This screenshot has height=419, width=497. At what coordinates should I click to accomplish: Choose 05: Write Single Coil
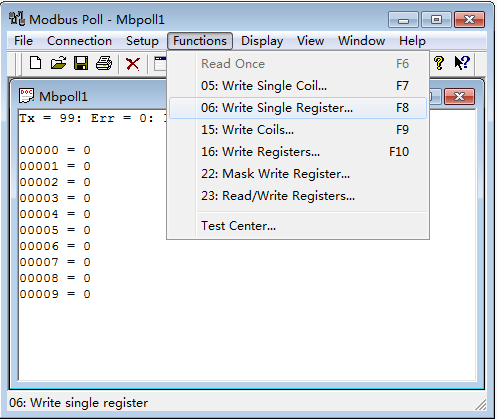pyautogui.click(x=298, y=86)
